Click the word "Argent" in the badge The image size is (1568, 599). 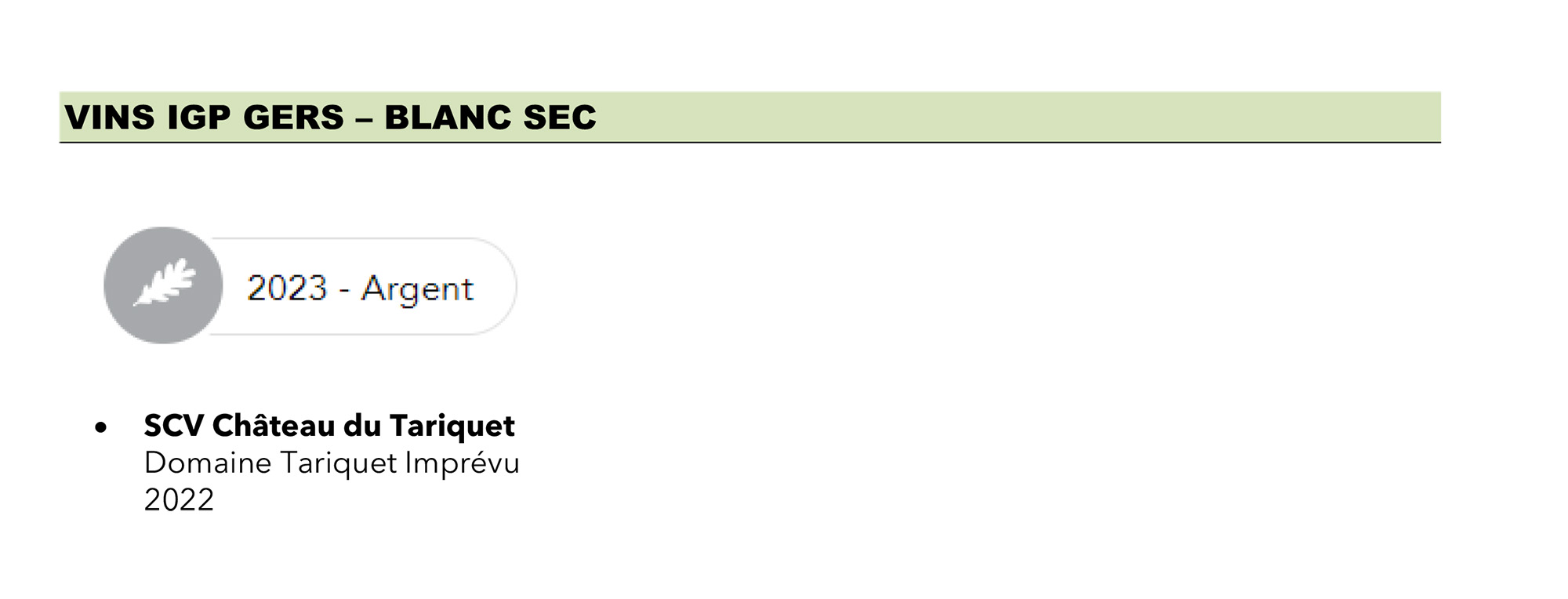click(x=417, y=290)
